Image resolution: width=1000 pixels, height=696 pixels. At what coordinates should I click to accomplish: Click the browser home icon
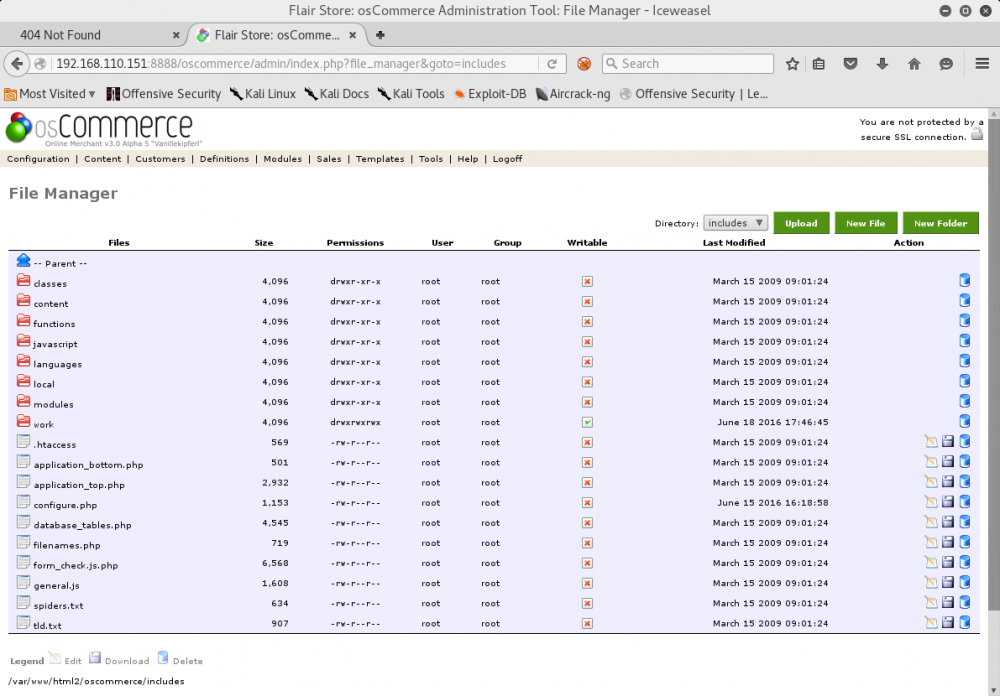coord(914,64)
